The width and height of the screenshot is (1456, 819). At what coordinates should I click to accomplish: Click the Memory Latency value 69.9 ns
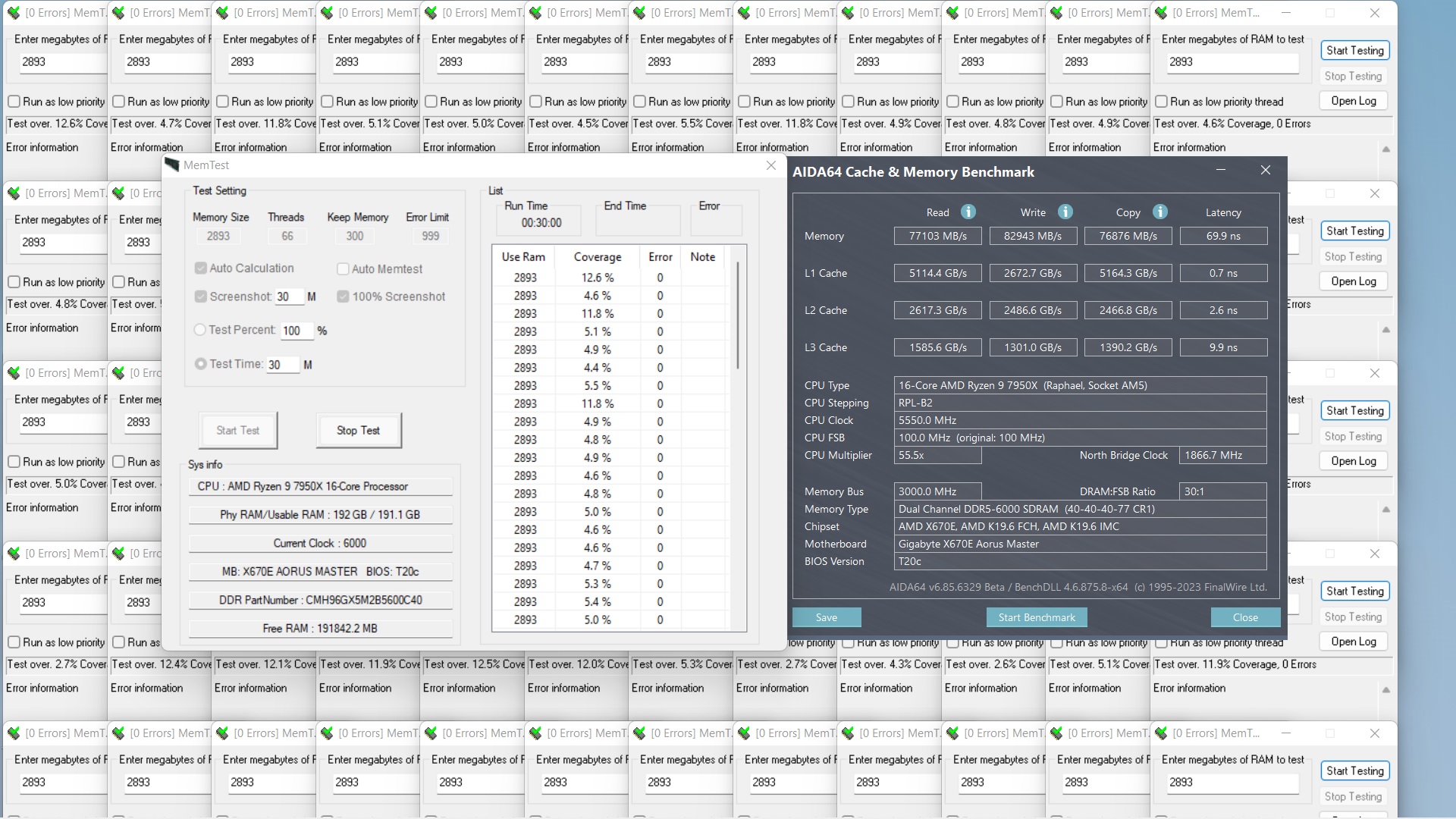[1223, 236]
